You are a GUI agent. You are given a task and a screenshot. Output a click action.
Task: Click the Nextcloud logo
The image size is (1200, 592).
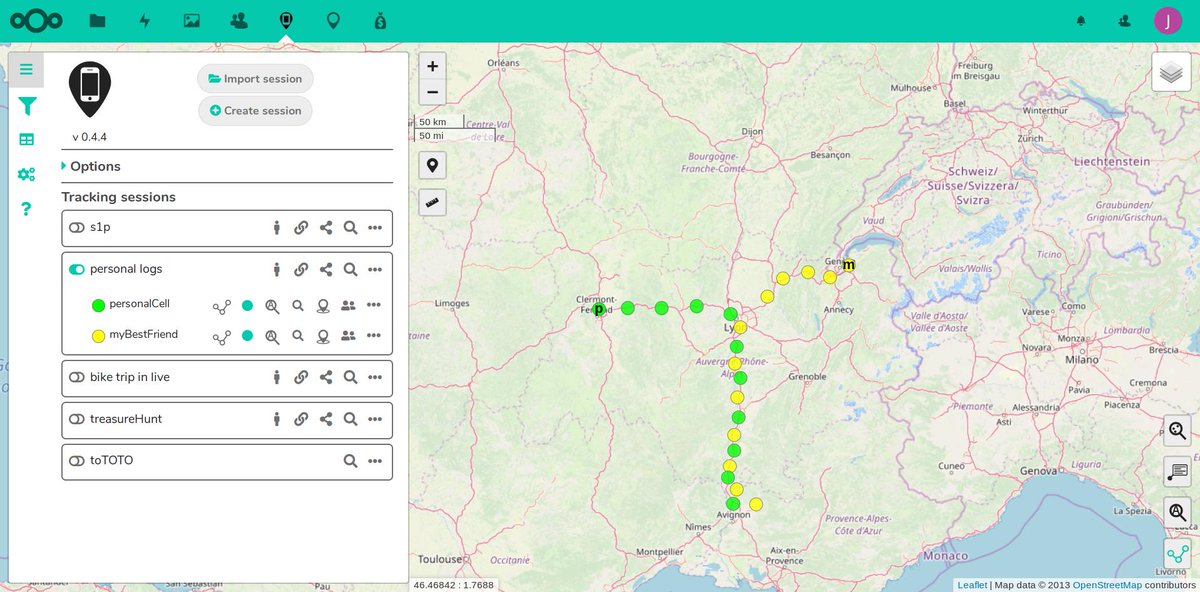pyautogui.click(x=36, y=20)
